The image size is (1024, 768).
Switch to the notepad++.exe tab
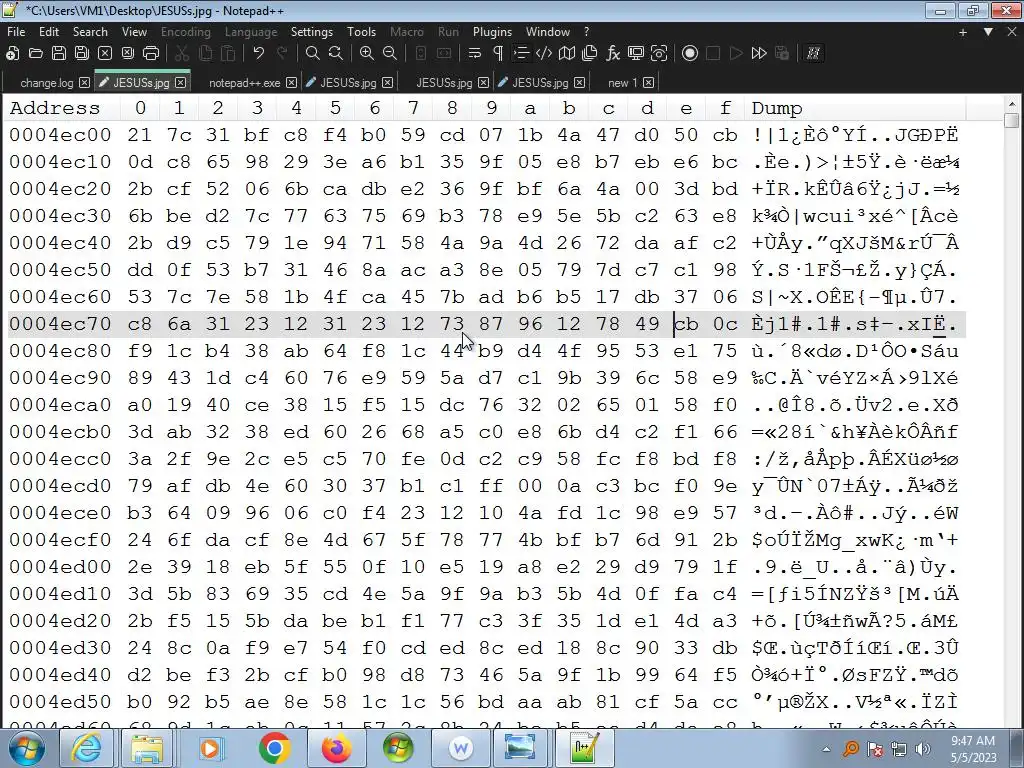pyautogui.click(x=244, y=82)
